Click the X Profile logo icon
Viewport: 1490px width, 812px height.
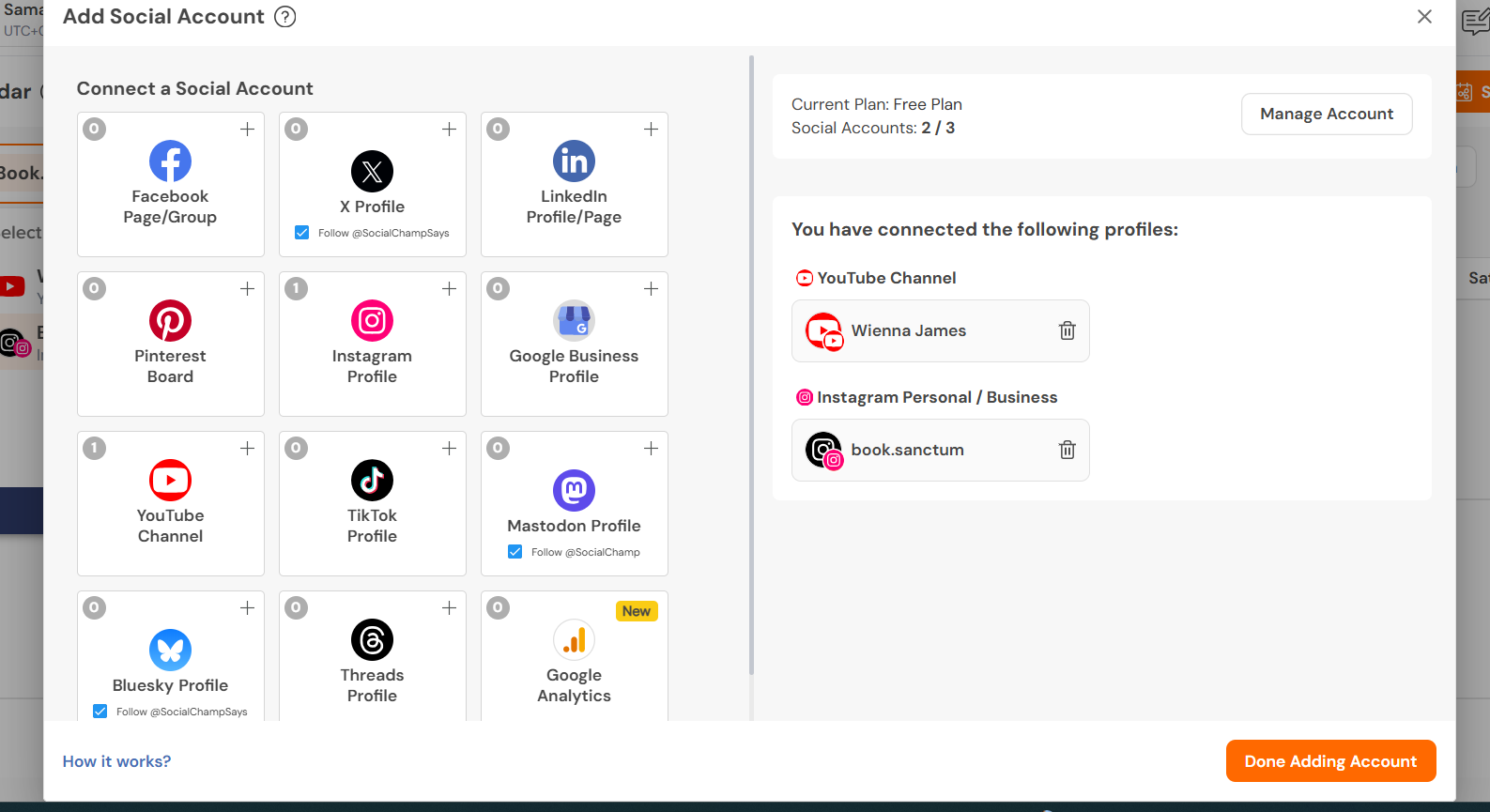point(372,172)
